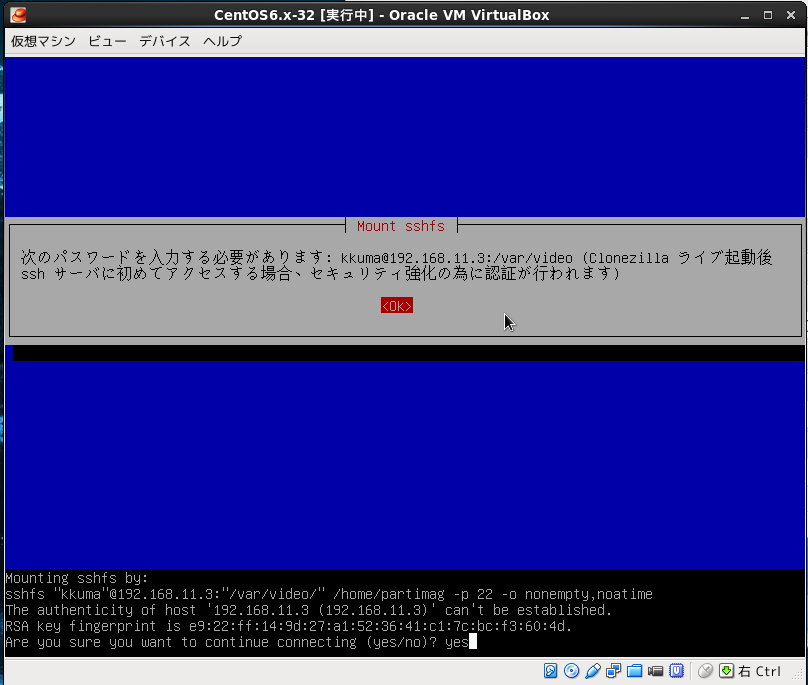
Task: Click the optical disc status icon
Action: (571, 670)
